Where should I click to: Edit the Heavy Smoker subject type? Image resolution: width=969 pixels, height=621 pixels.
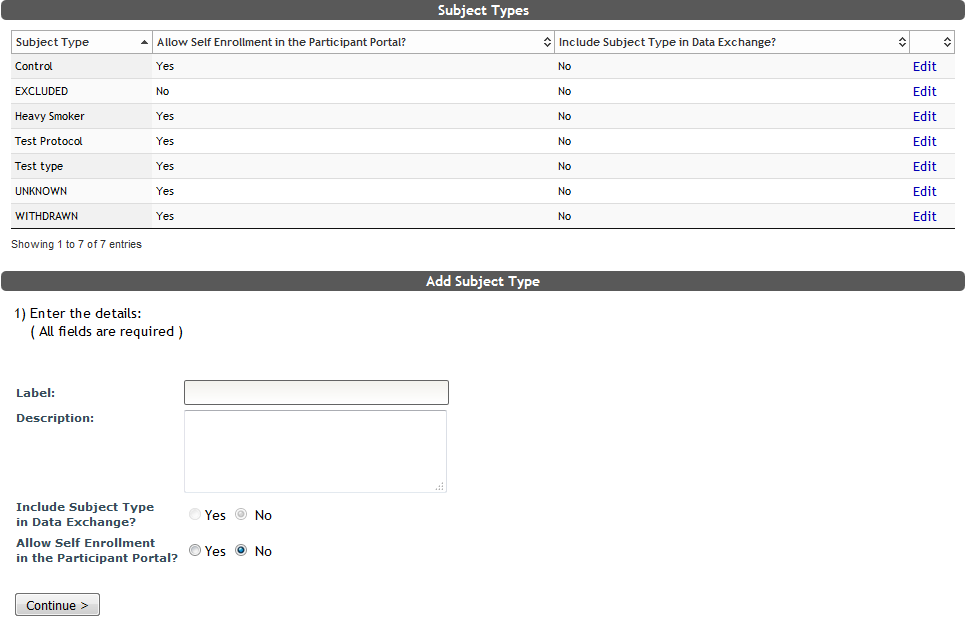point(923,116)
